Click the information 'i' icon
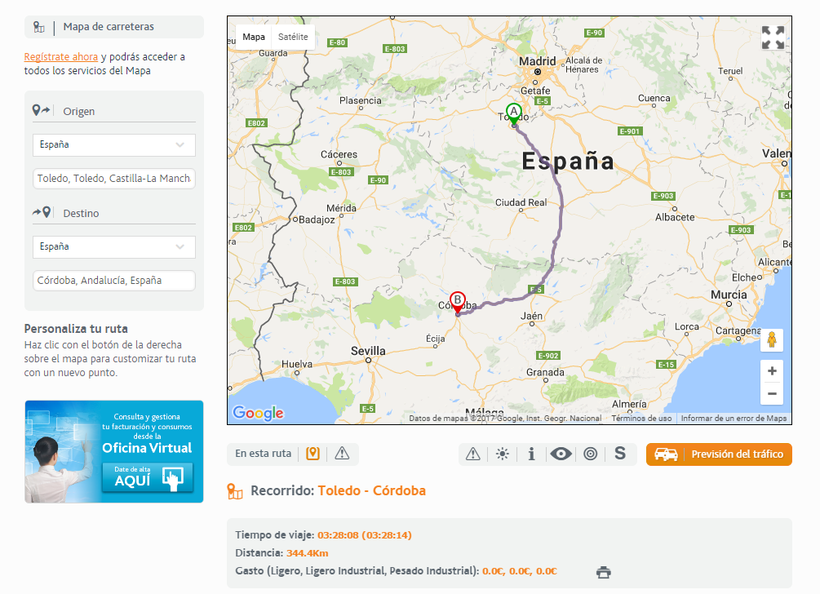Viewport: 820px width, 594px height. click(531, 454)
